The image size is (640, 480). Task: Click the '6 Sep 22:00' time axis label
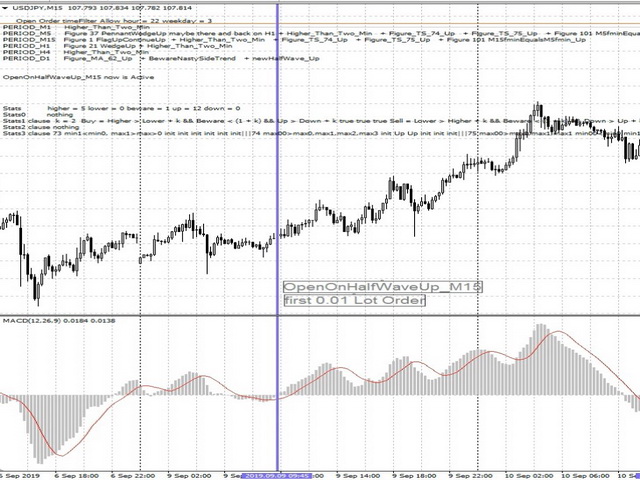(133, 476)
